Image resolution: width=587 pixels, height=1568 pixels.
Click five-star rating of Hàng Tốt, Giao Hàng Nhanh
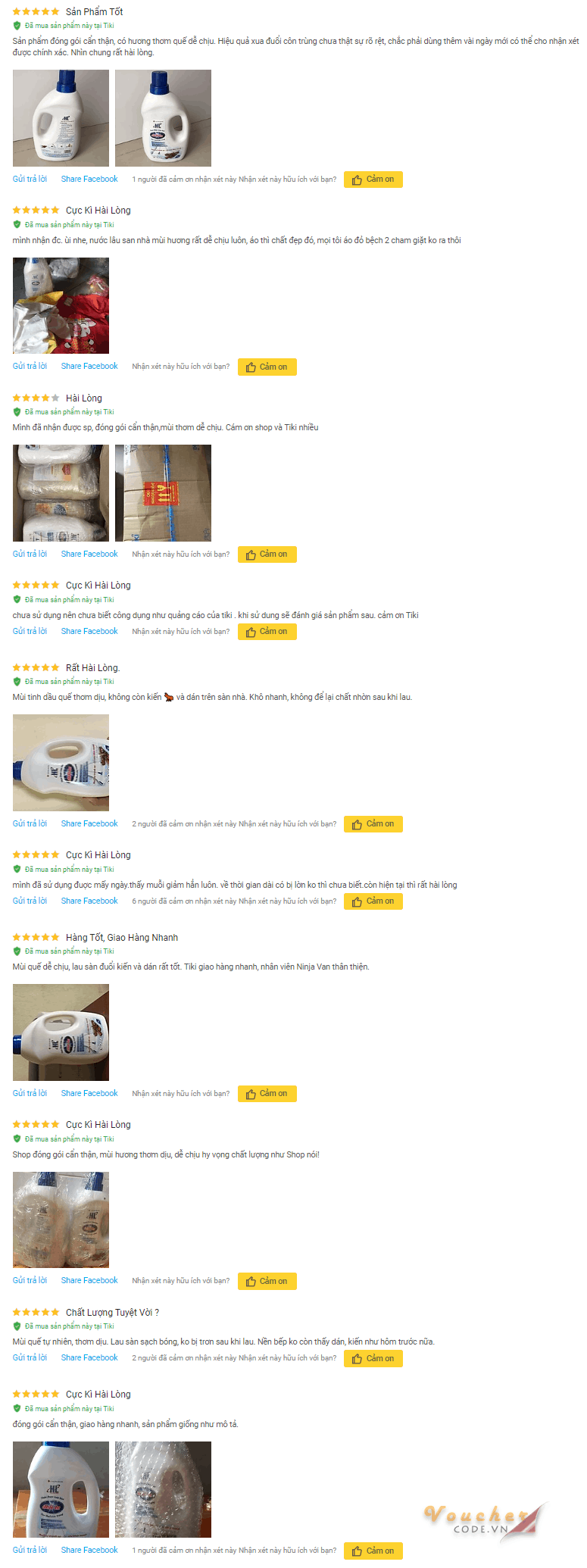36,937
